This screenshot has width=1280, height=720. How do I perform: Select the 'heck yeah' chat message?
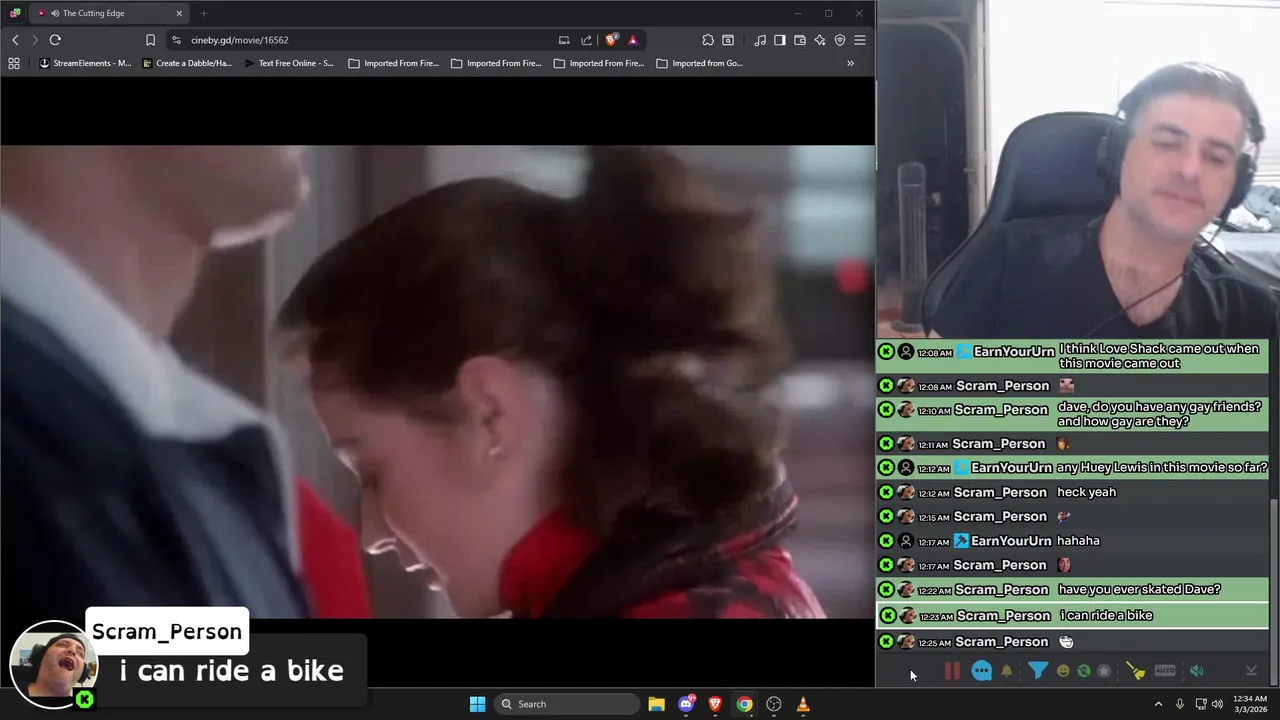(x=1072, y=492)
